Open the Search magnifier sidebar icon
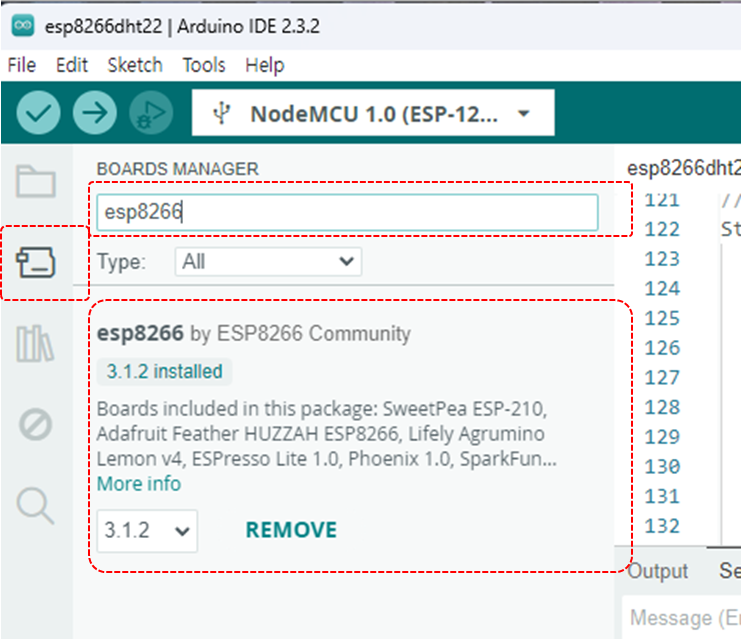 35,506
